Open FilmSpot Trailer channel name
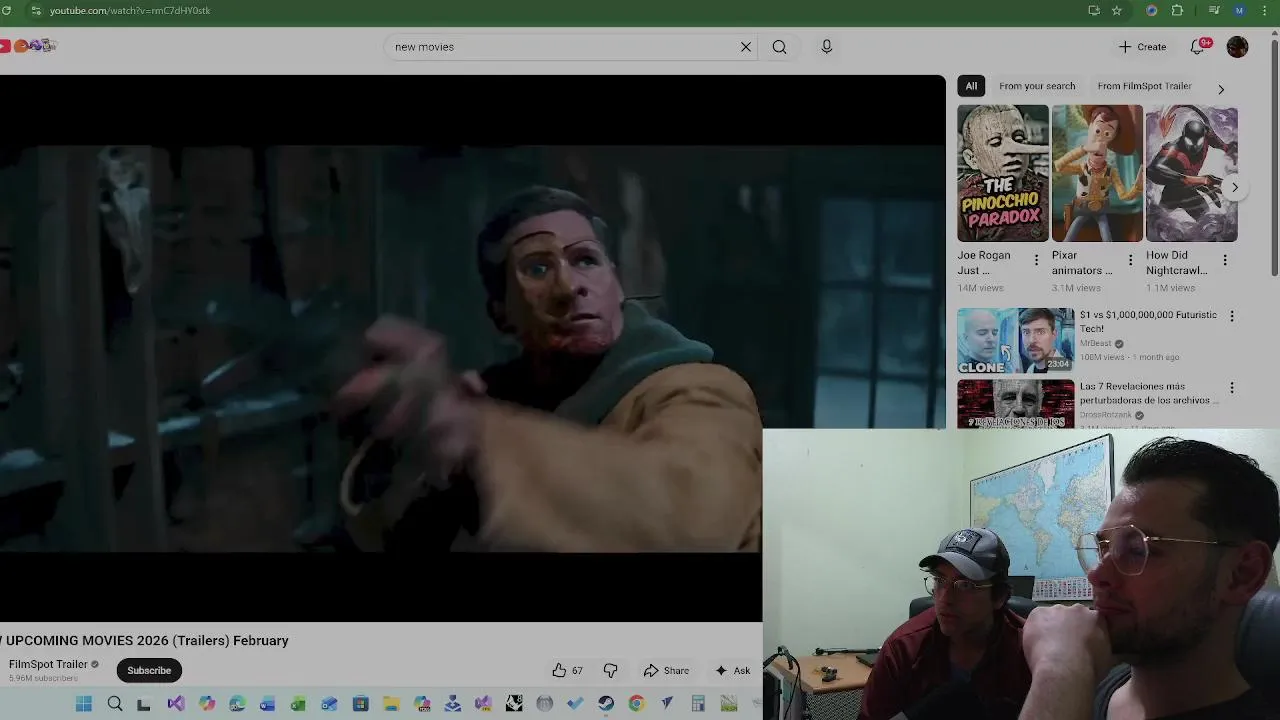1280x720 pixels. click(x=48, y=664)
